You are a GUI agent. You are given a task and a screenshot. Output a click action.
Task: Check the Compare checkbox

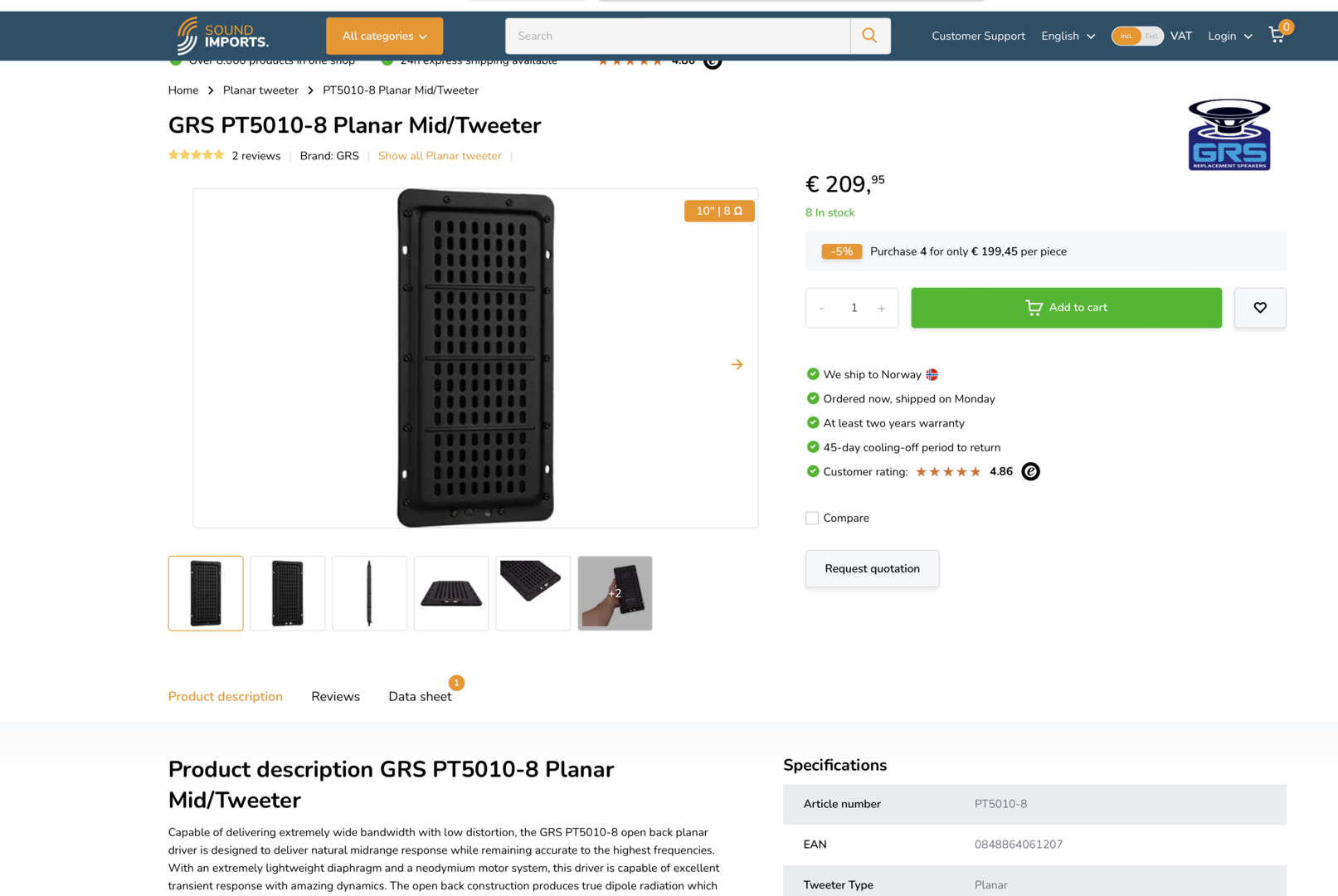click(812, 518)
